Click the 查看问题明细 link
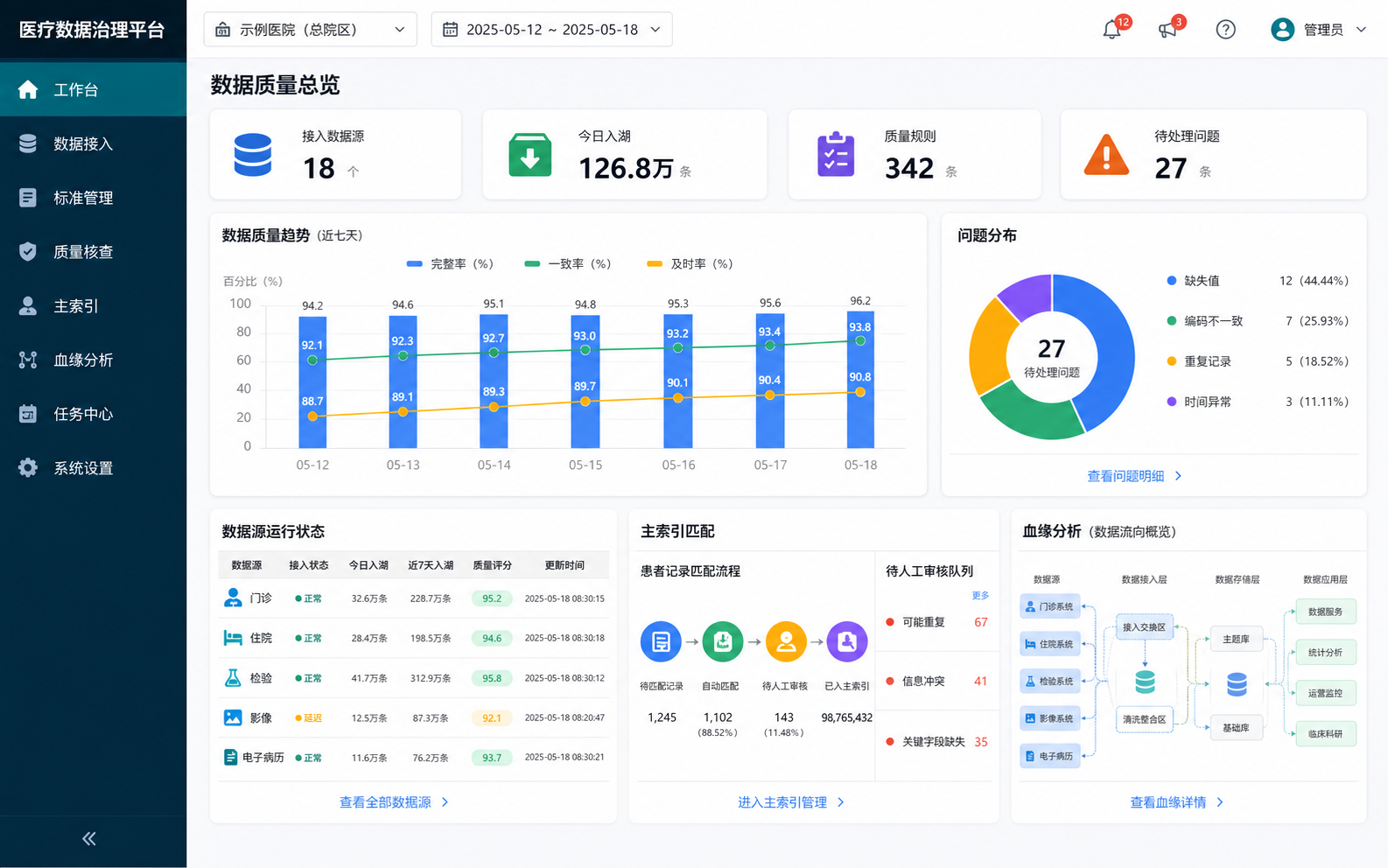1388x868 pixels. click(1134, 476)
